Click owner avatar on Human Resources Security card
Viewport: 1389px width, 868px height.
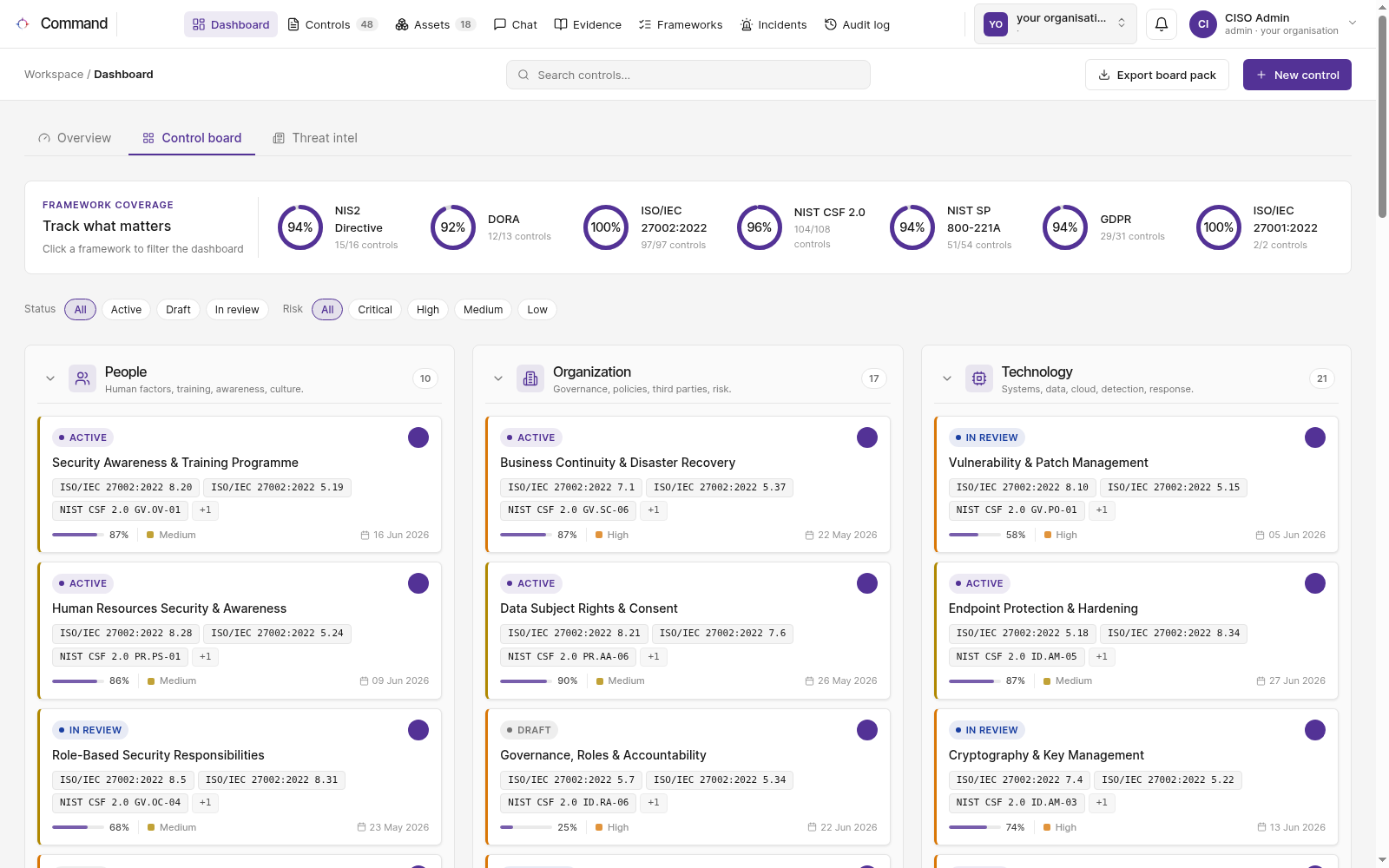coord(418,583)
